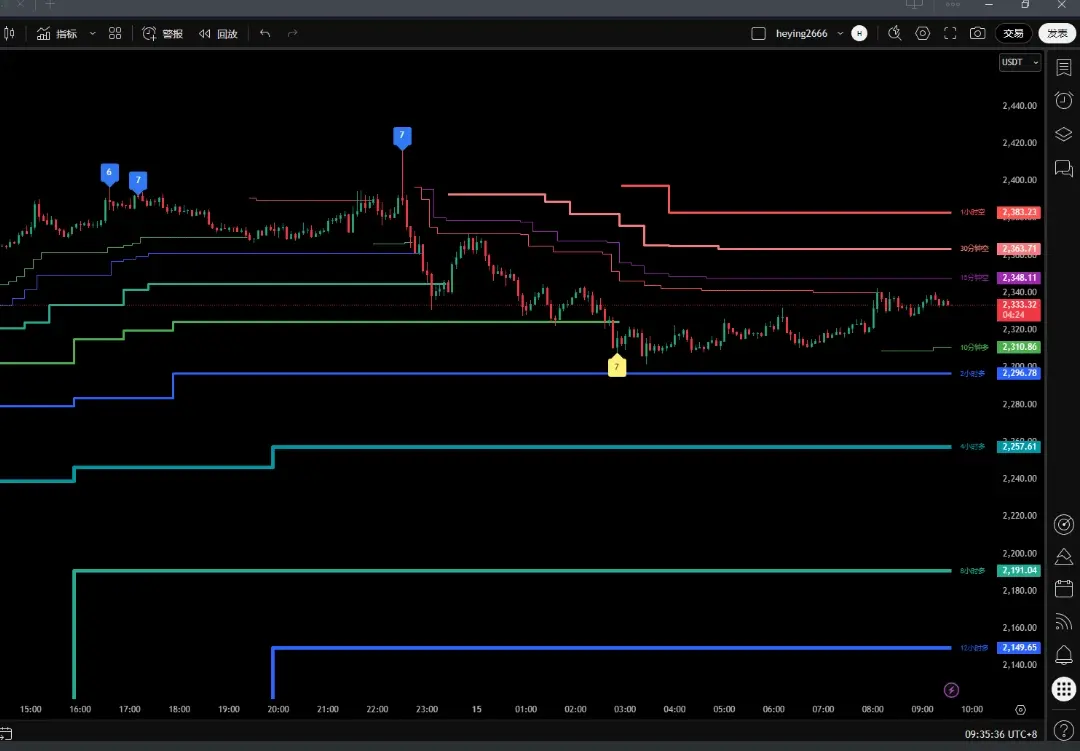Click the 2,383.23 red price label
This screenshot has width=1080, height=751.
pos(1019,212)
